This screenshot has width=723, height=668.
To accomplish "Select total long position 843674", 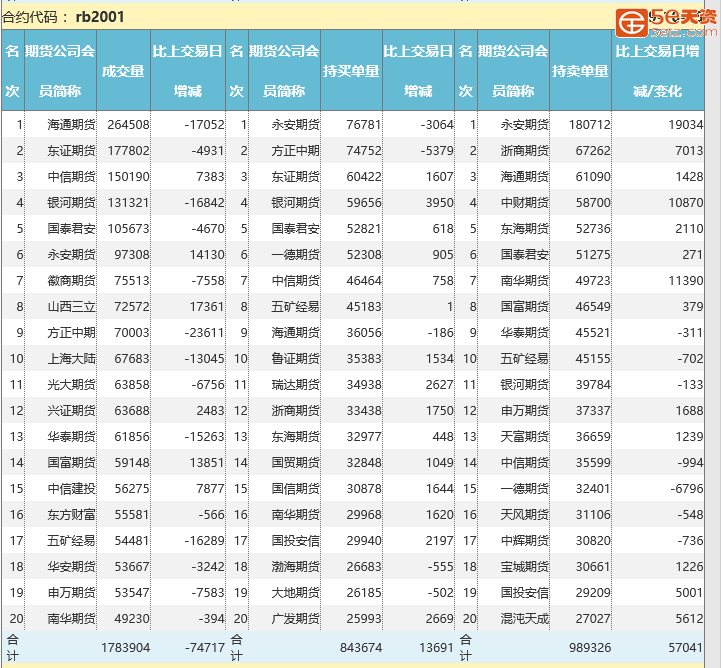I will click(361, 648).
